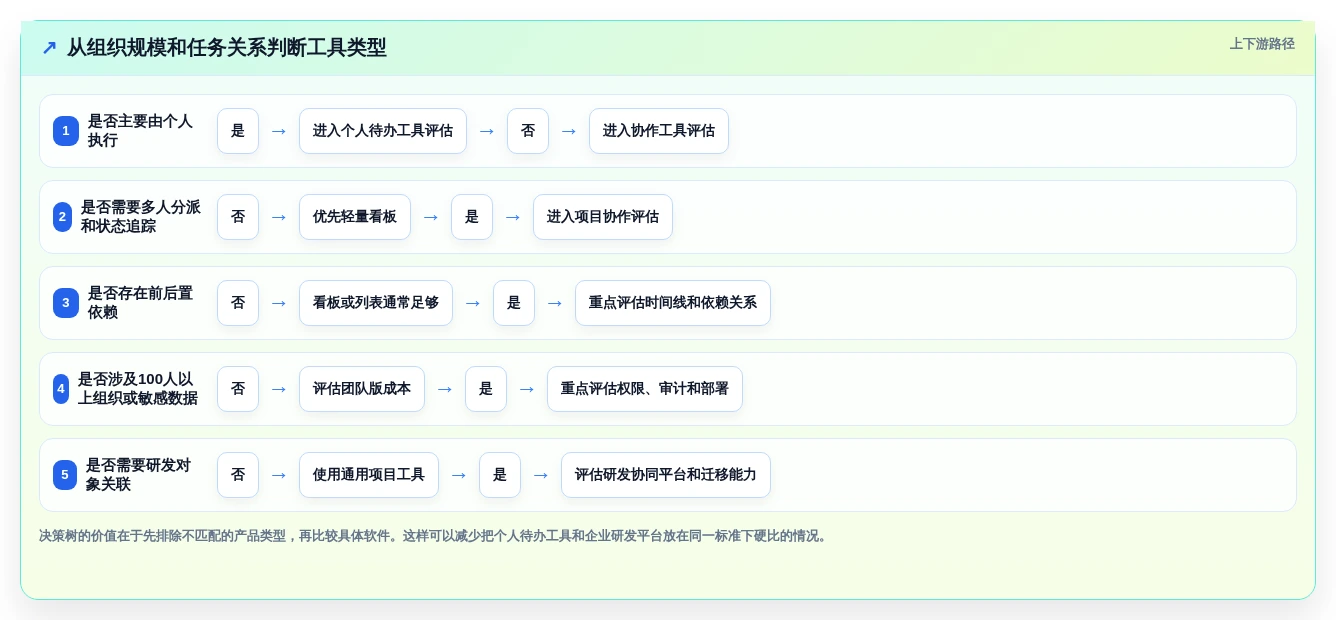
Task: Click question text 是否涉及100人以上组织或敏感数据
Action: pos(138,389)
